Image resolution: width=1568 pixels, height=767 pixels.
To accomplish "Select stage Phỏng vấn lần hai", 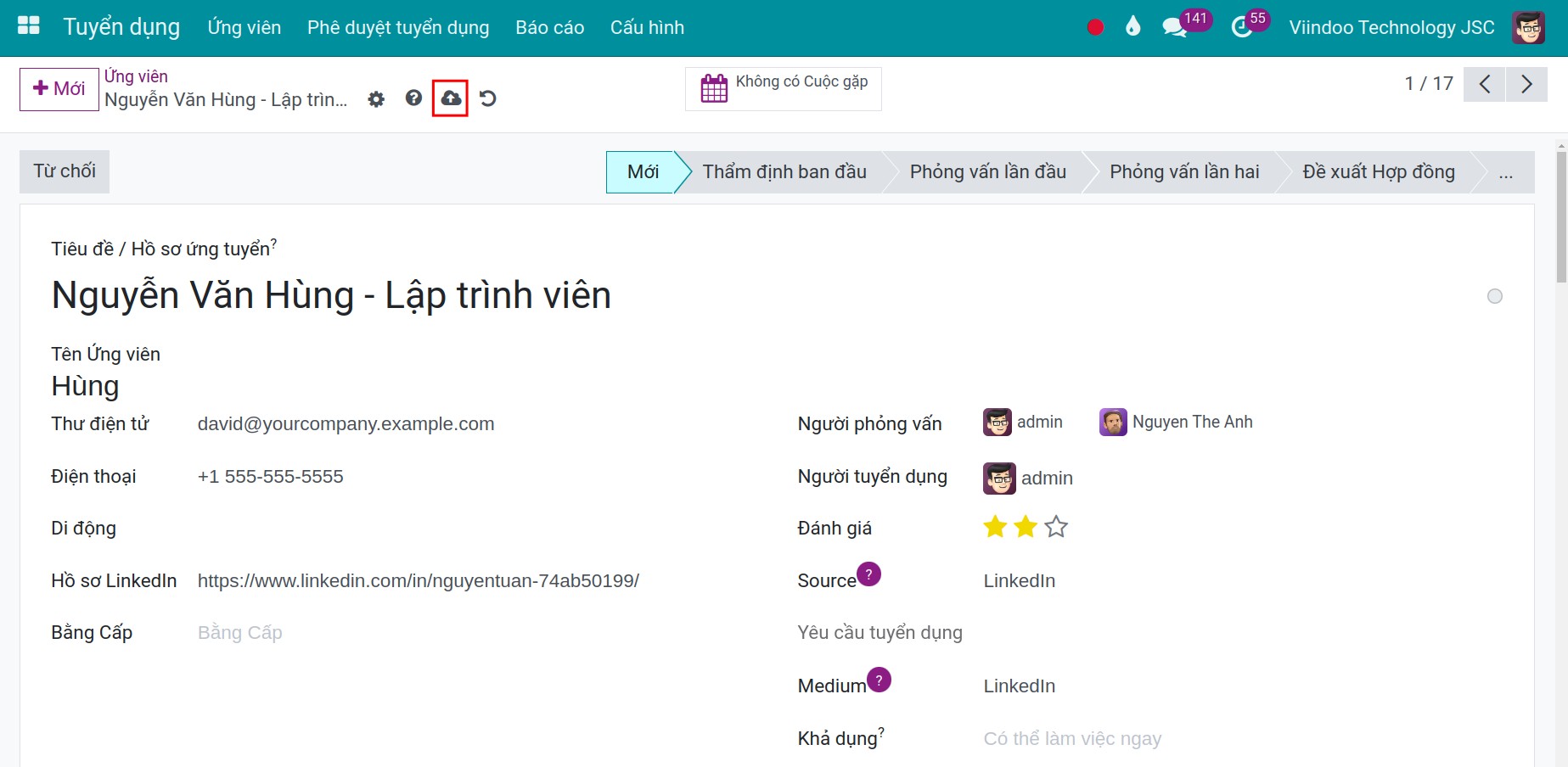I will pyautogui.click(x=1184, y=172).
